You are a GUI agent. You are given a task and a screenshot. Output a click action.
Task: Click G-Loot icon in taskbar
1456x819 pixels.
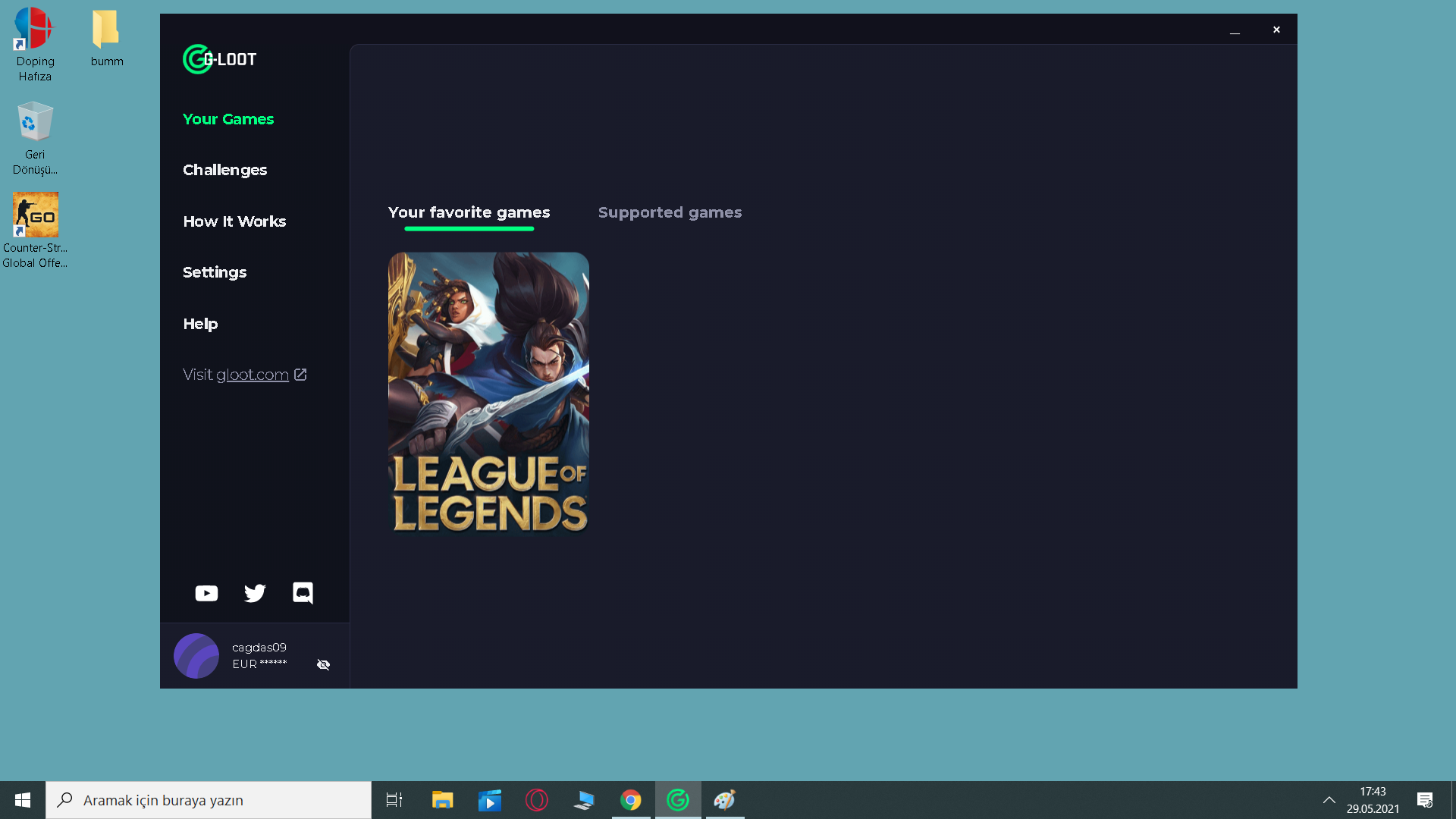click(678, 800)
